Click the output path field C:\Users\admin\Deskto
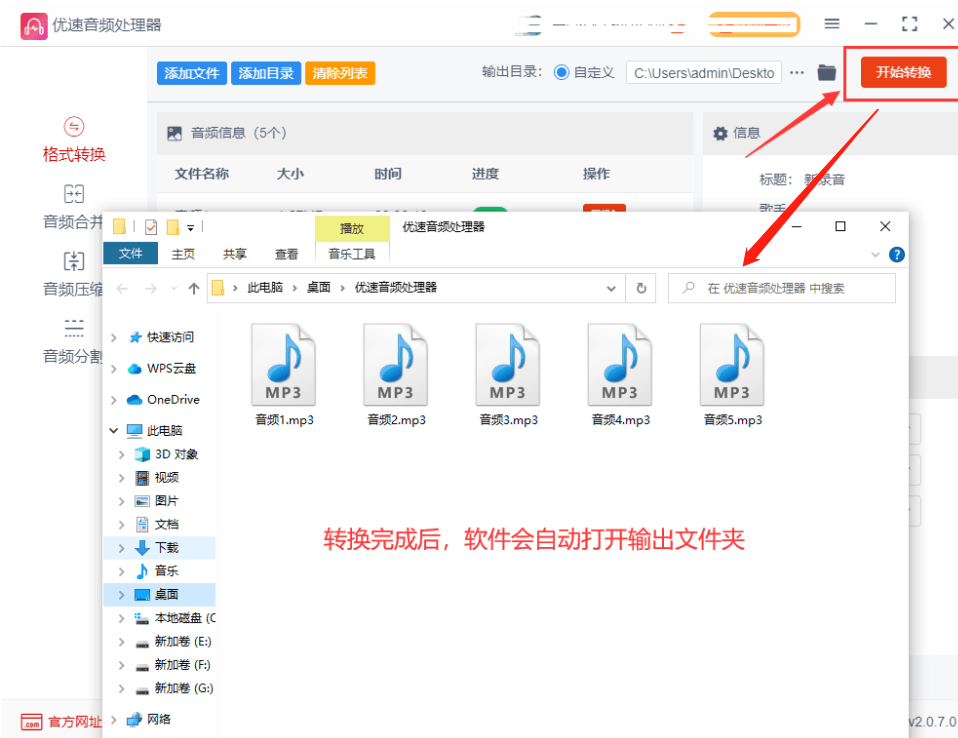Image resolution: width=958 pixels, height=738 pixels. click(x=703, y=73)
